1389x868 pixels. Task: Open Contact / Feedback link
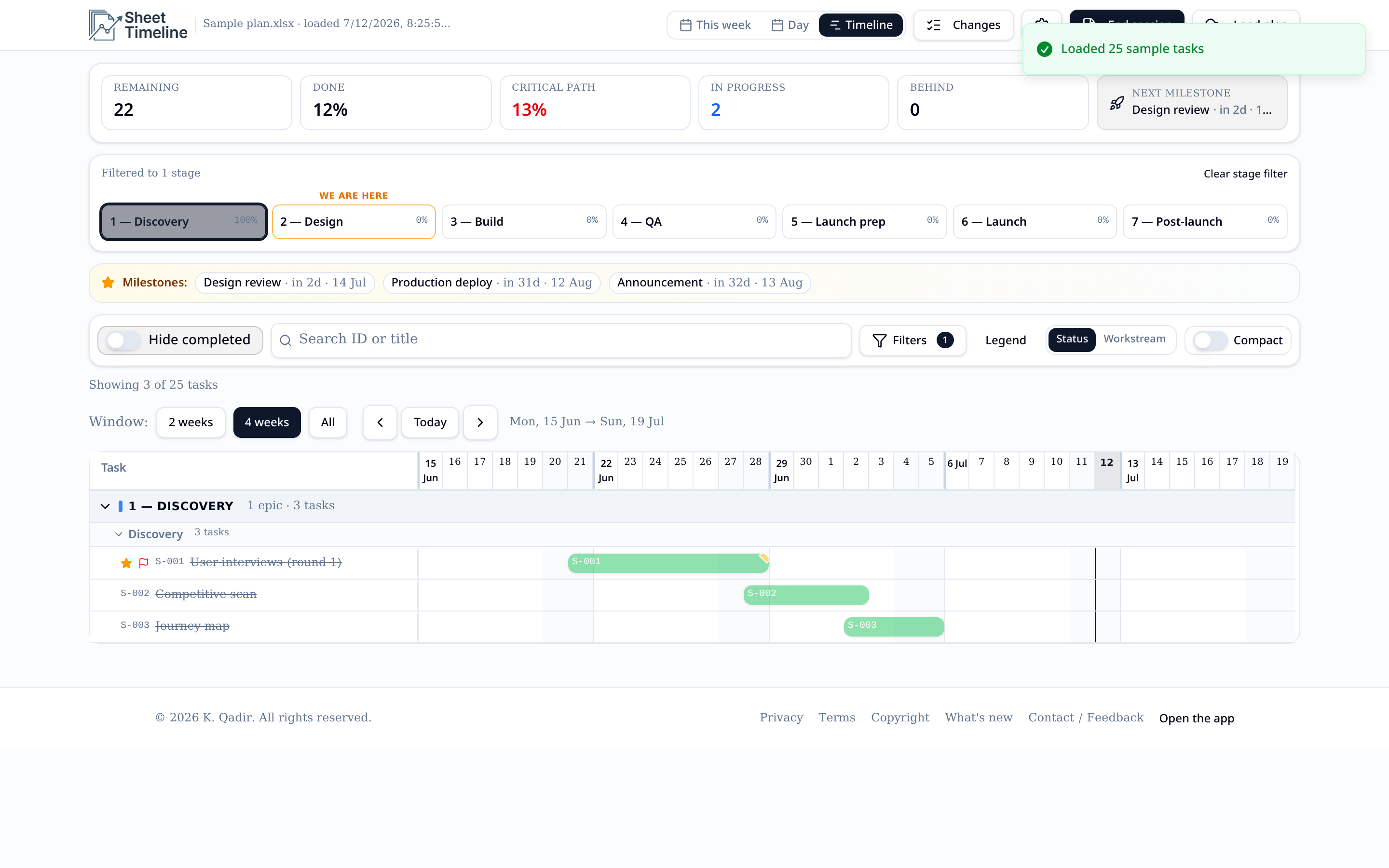click(1086, 718)
